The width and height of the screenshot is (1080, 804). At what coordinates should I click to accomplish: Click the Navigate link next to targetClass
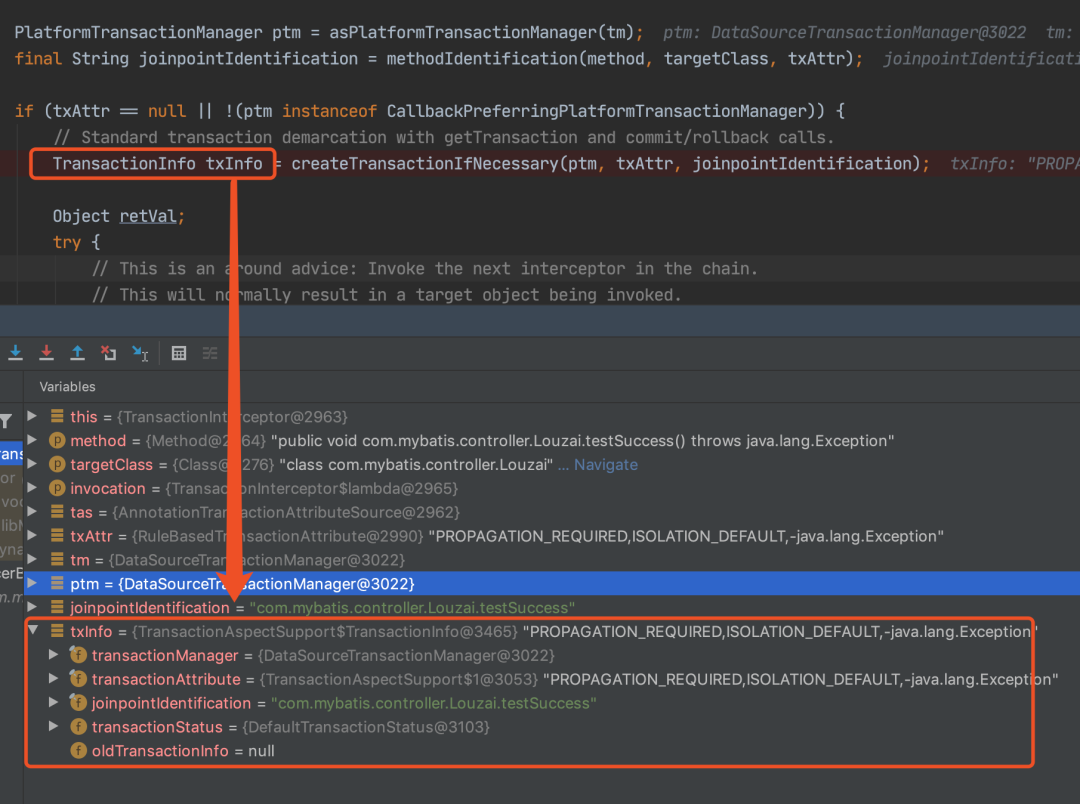click(x=606, y=464)
